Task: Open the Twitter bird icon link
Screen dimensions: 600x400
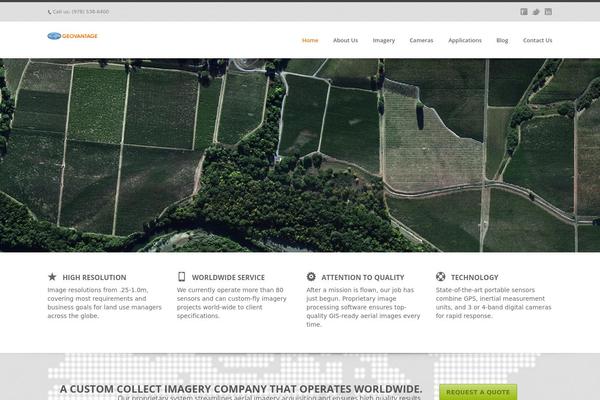Action: pos(536,12)
